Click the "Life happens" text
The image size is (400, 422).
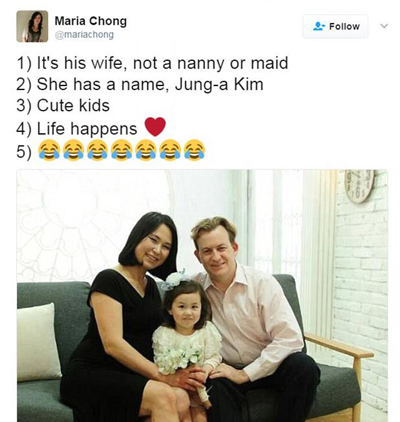pos(87,129)
